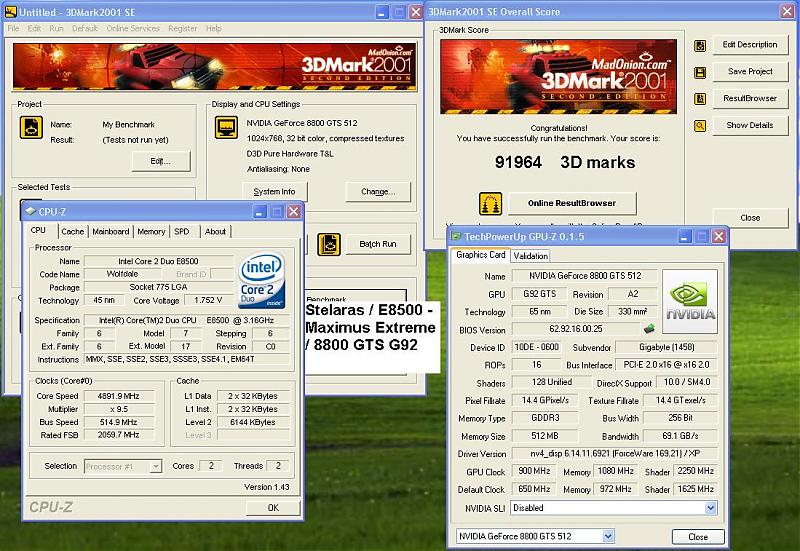Click the GPU-Z Bandwidth value 69.1 GB/s

point(680,436)
